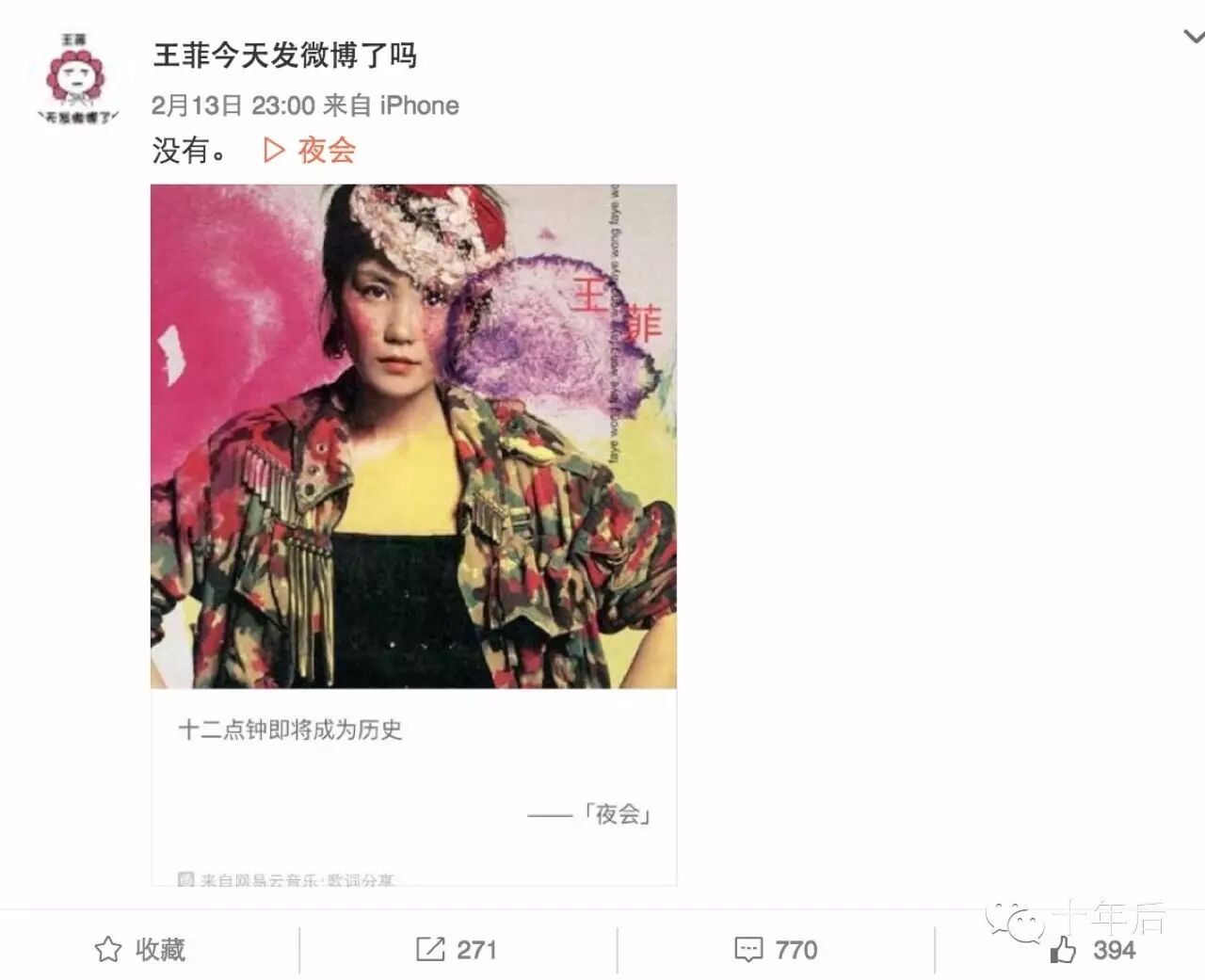Click the star favorite icon
This screenshot has width=1205, height=980.
[108, 949]
